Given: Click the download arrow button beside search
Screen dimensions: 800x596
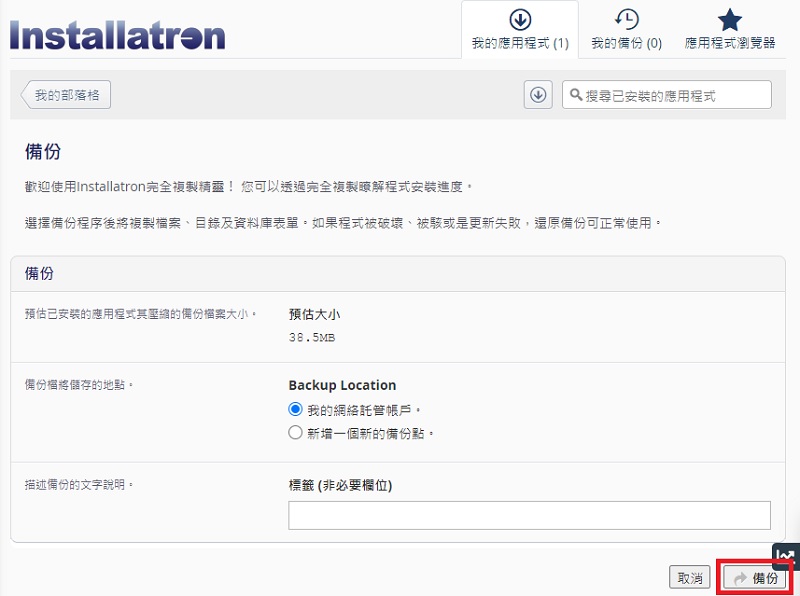Looking at the screenshot, I should 538,95.
